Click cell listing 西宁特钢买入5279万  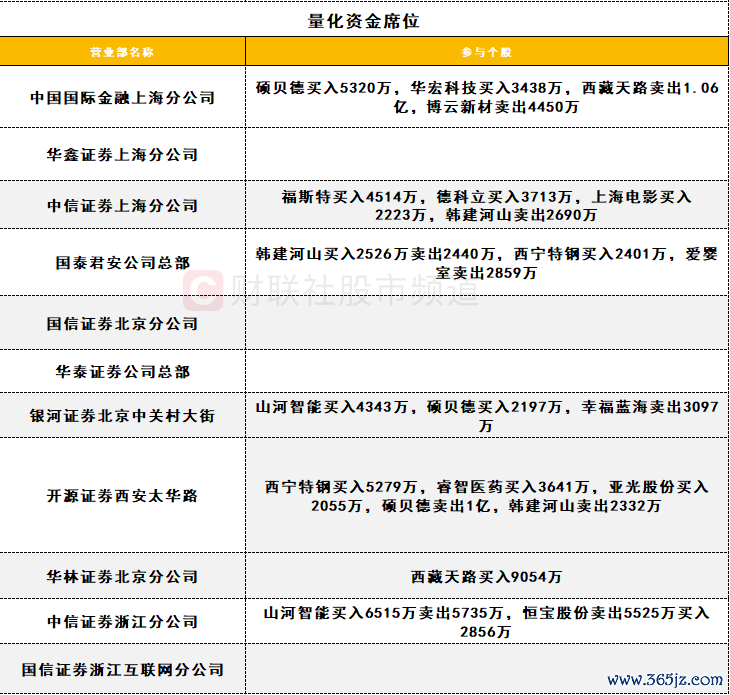click(487, 496)
